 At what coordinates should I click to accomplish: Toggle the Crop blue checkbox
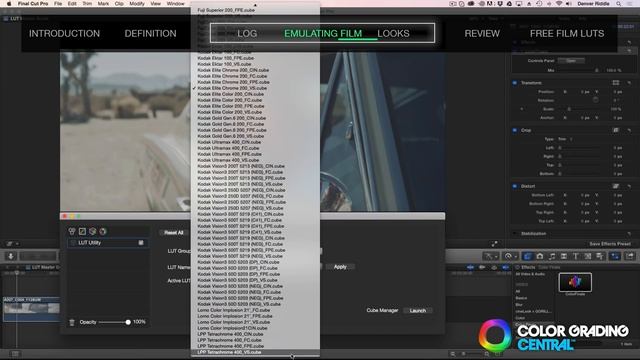point(515,130)
